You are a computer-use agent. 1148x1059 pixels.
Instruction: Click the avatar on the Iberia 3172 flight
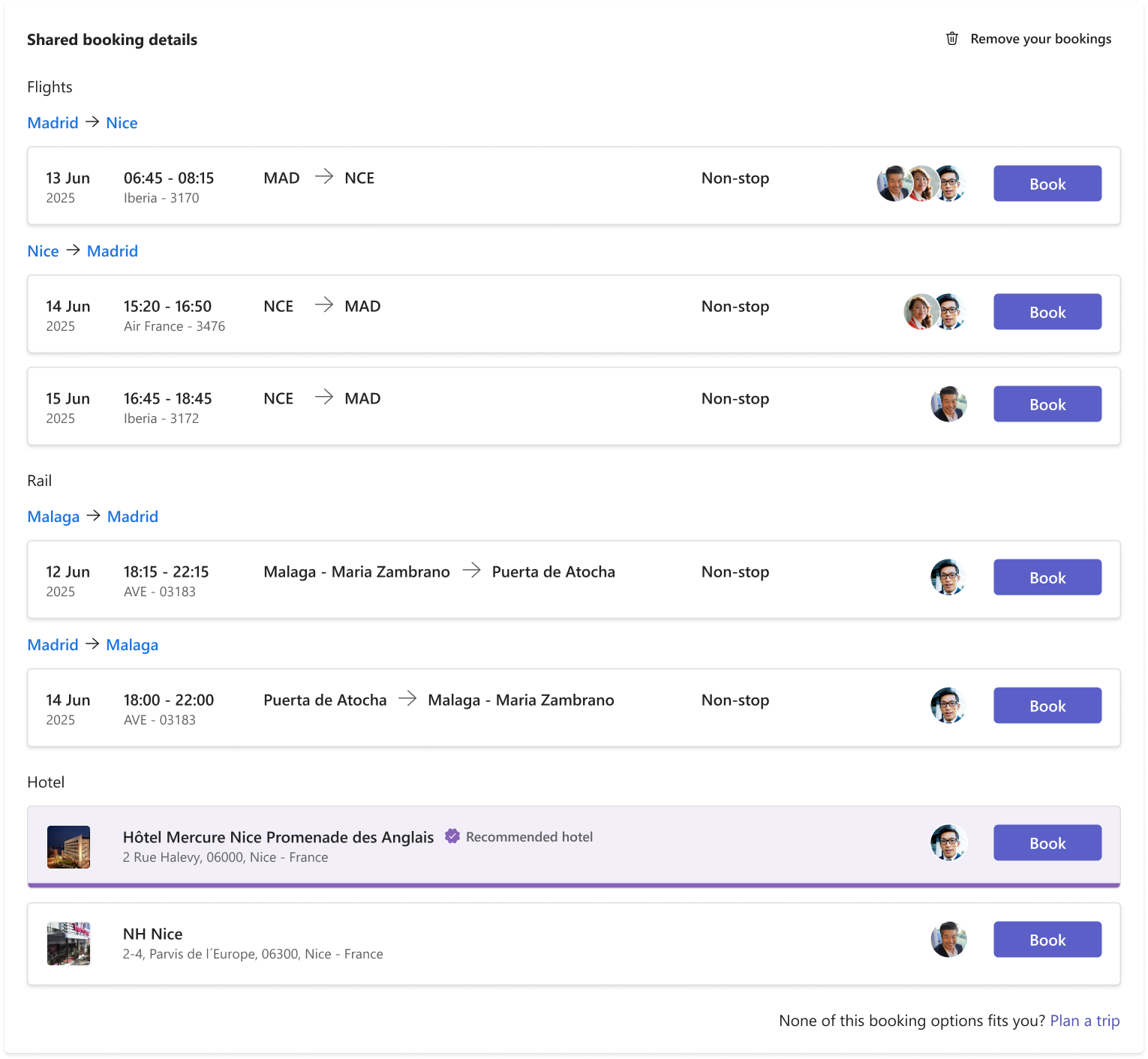(948, 404)
